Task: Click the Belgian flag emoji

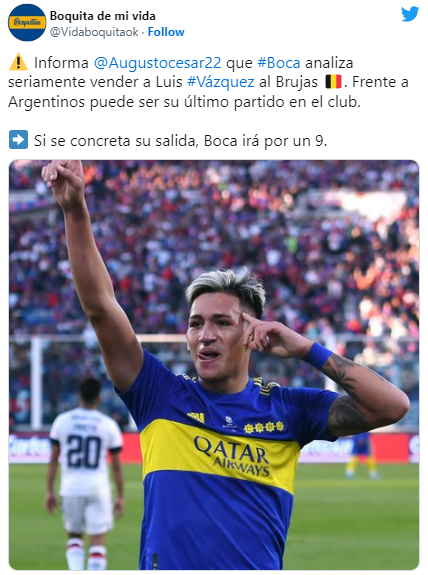Action: coord(333,82)
